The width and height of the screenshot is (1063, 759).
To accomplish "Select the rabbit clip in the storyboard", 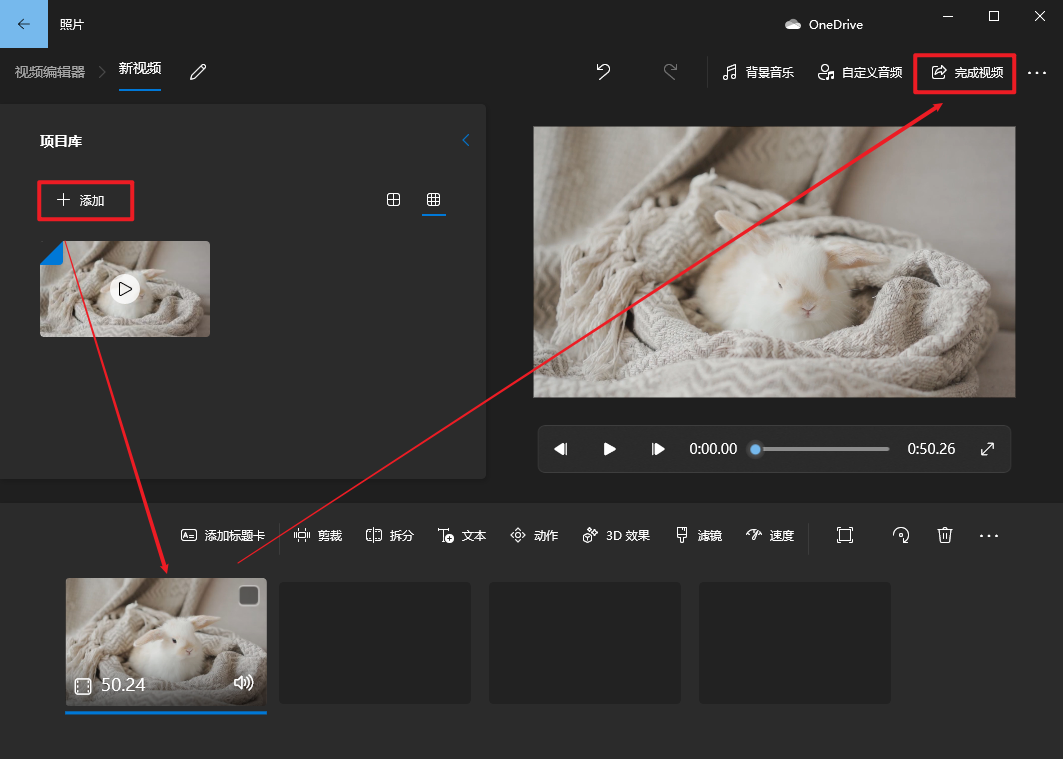I will [x=166, y=642].
